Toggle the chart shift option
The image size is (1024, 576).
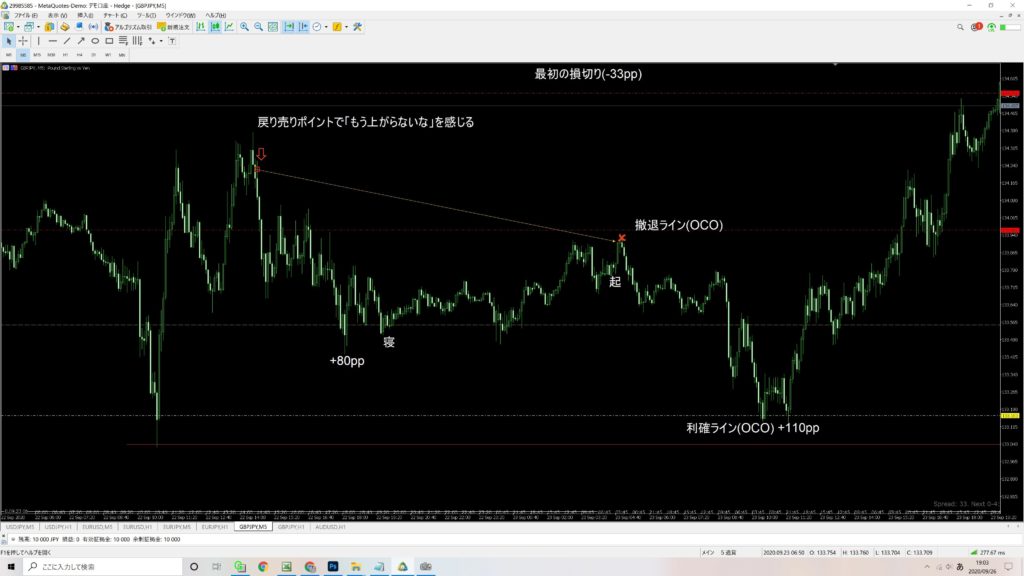302,27
